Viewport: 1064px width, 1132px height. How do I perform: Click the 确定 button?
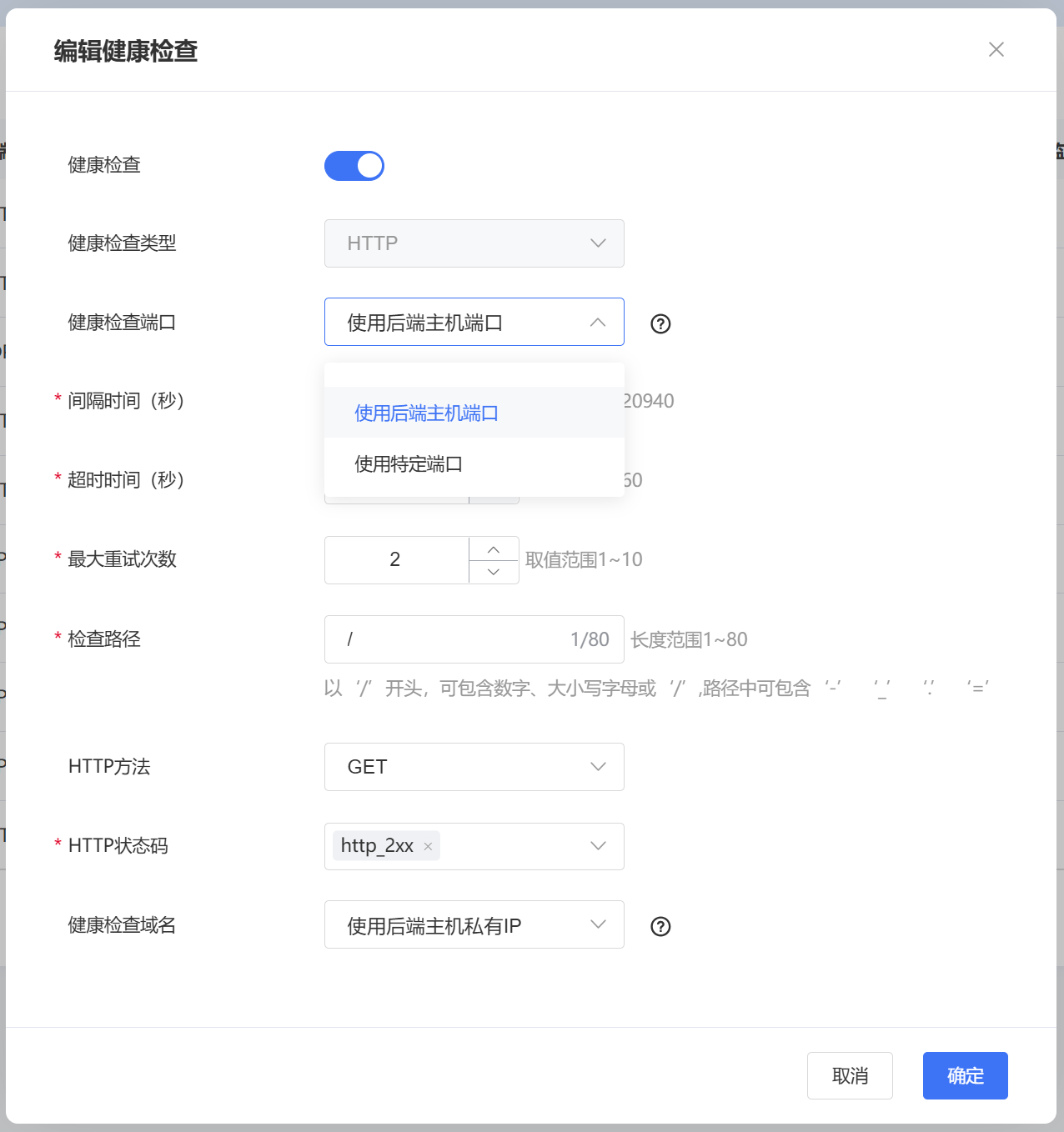(965, 1076)
